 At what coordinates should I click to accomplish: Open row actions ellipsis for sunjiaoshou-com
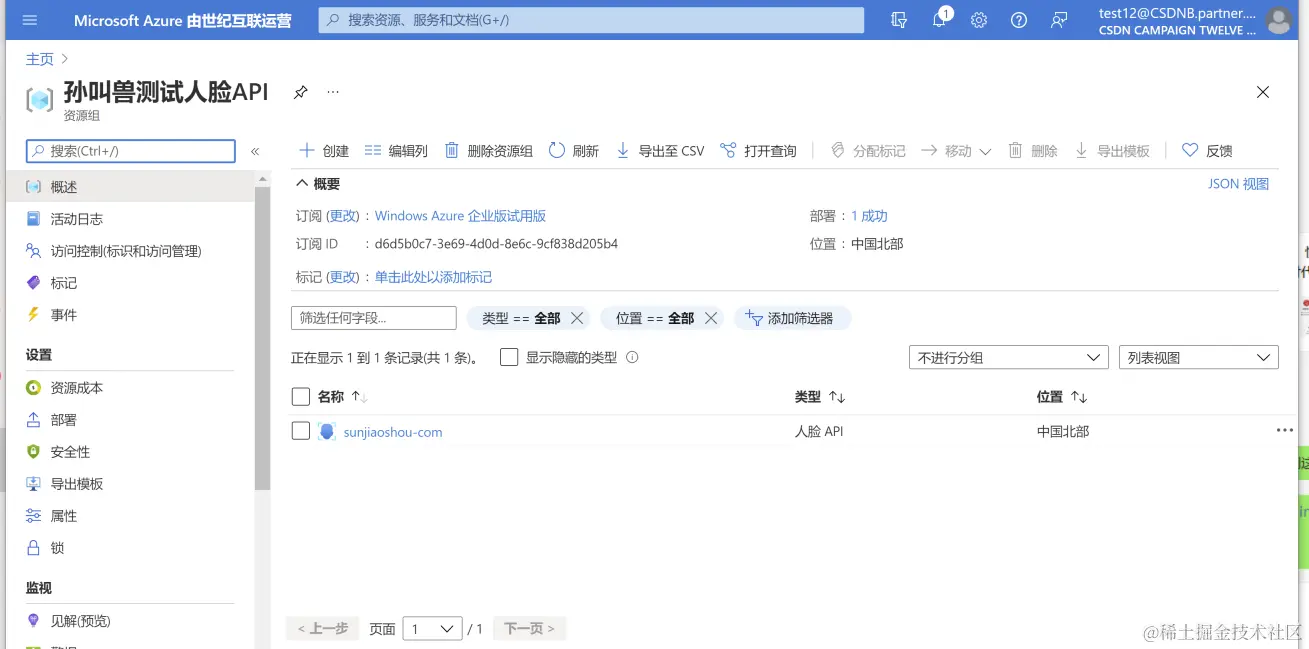click(1284, 430)
